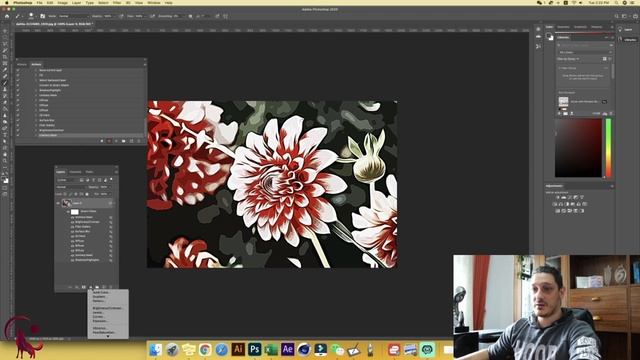Select the Crop tool
The image size is (640, 360).
click(5, 57)
